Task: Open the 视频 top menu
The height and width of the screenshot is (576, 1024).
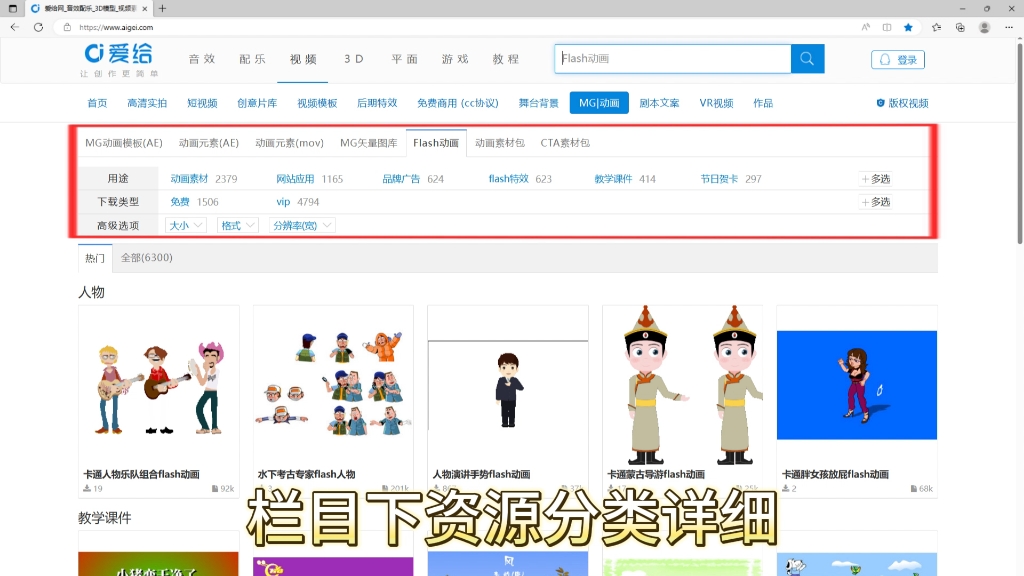Action: point(303,59)
